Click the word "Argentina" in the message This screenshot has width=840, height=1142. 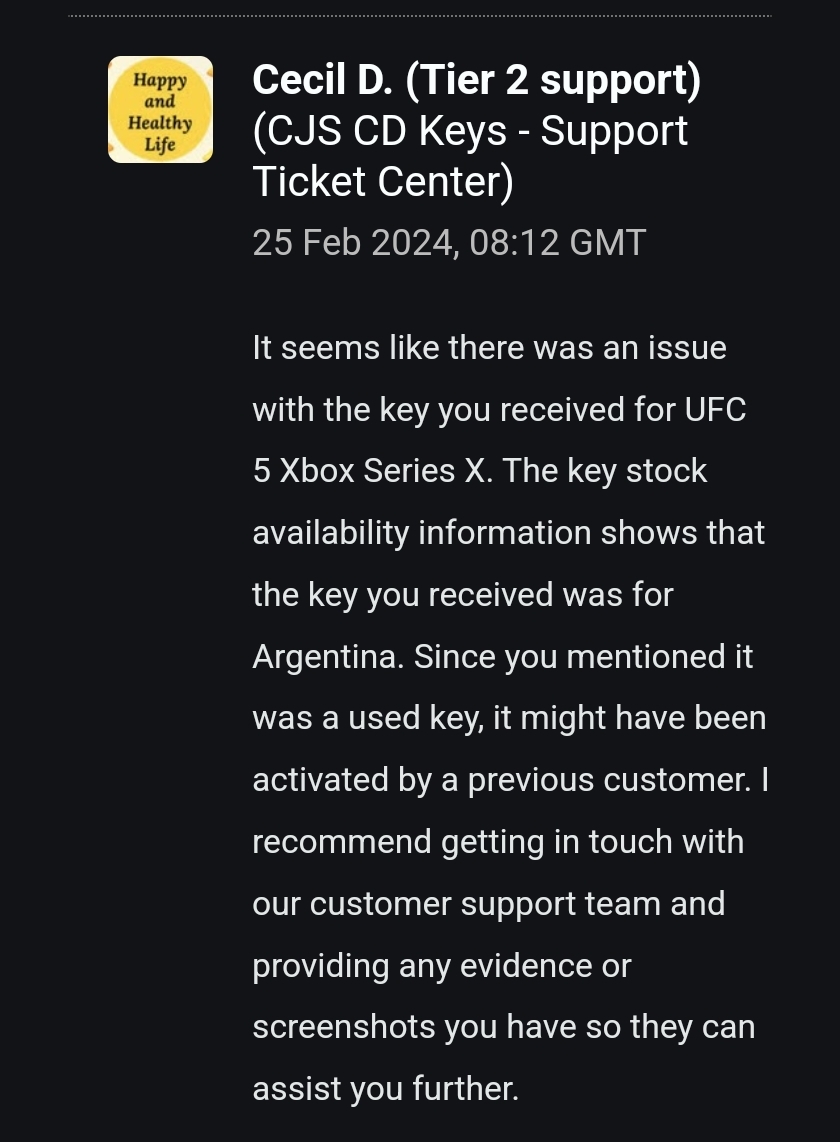328,656
